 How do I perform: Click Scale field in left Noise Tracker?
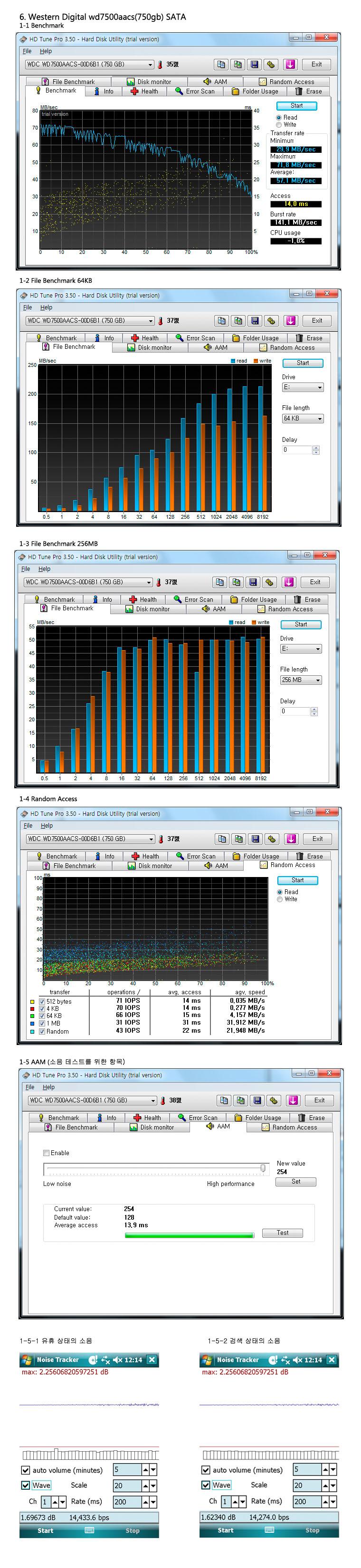[127, 1485]
